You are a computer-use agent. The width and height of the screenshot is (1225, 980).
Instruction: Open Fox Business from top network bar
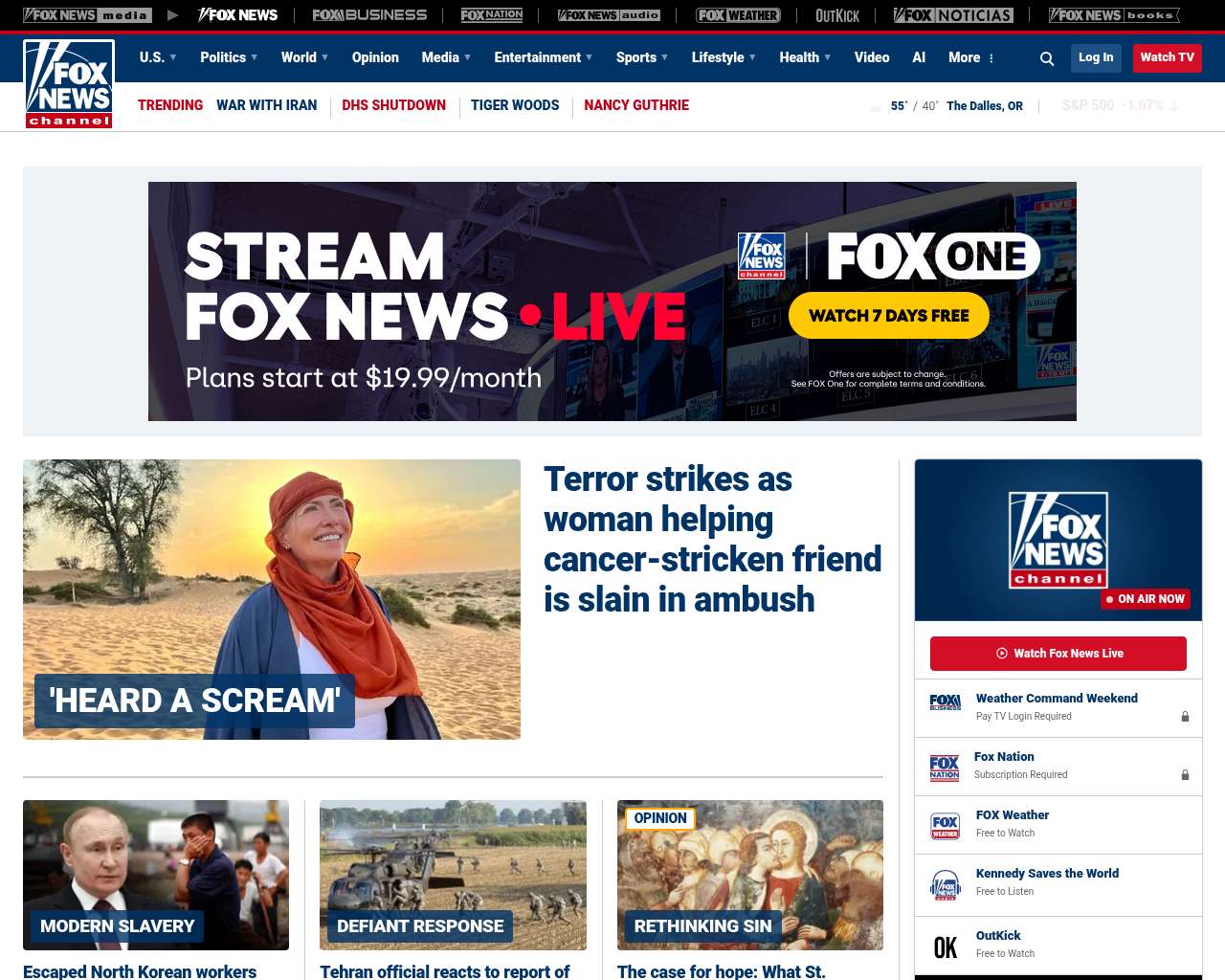[369, 15]
